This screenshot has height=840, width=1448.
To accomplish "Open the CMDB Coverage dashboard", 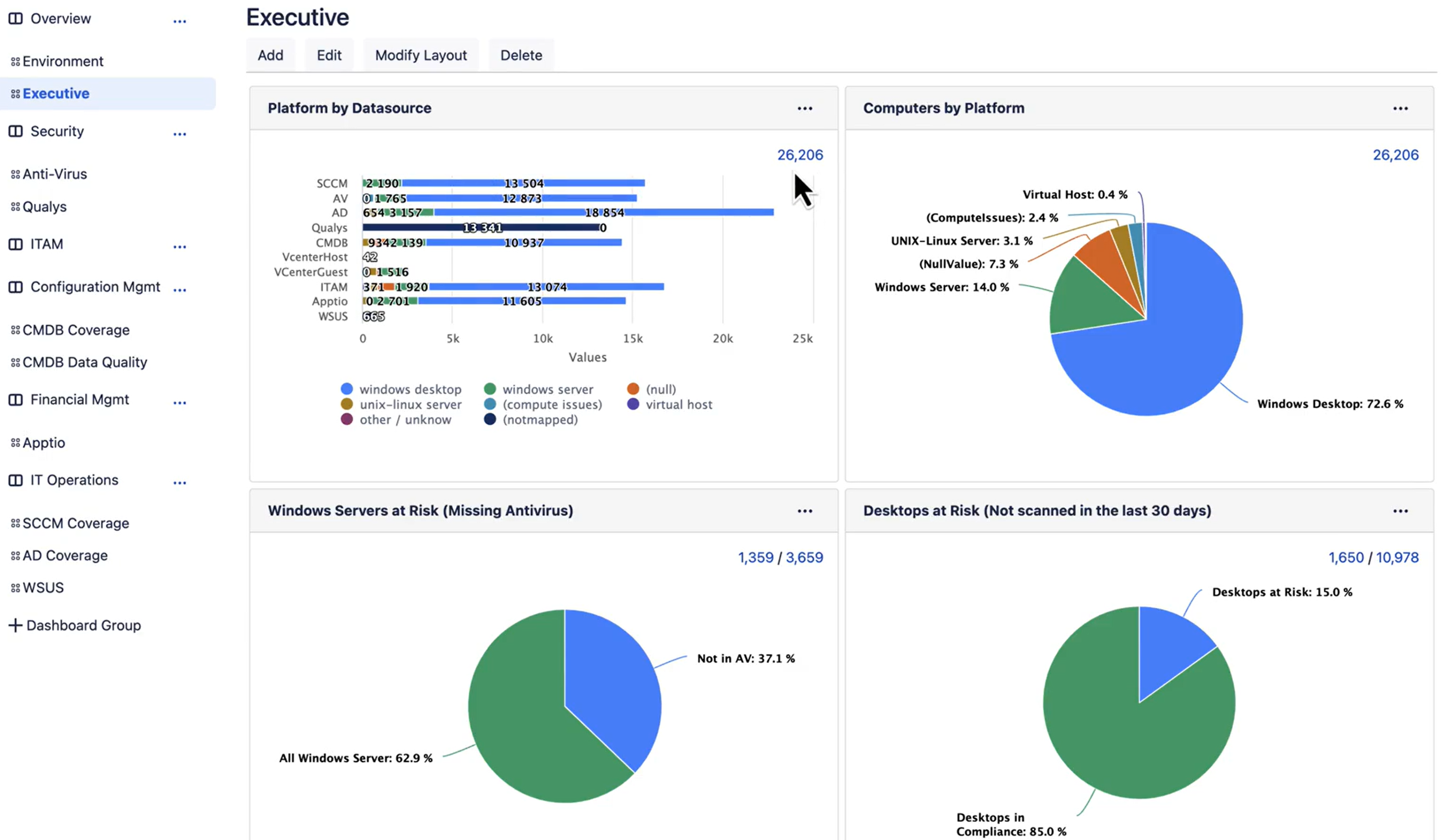I will (76, 330).
